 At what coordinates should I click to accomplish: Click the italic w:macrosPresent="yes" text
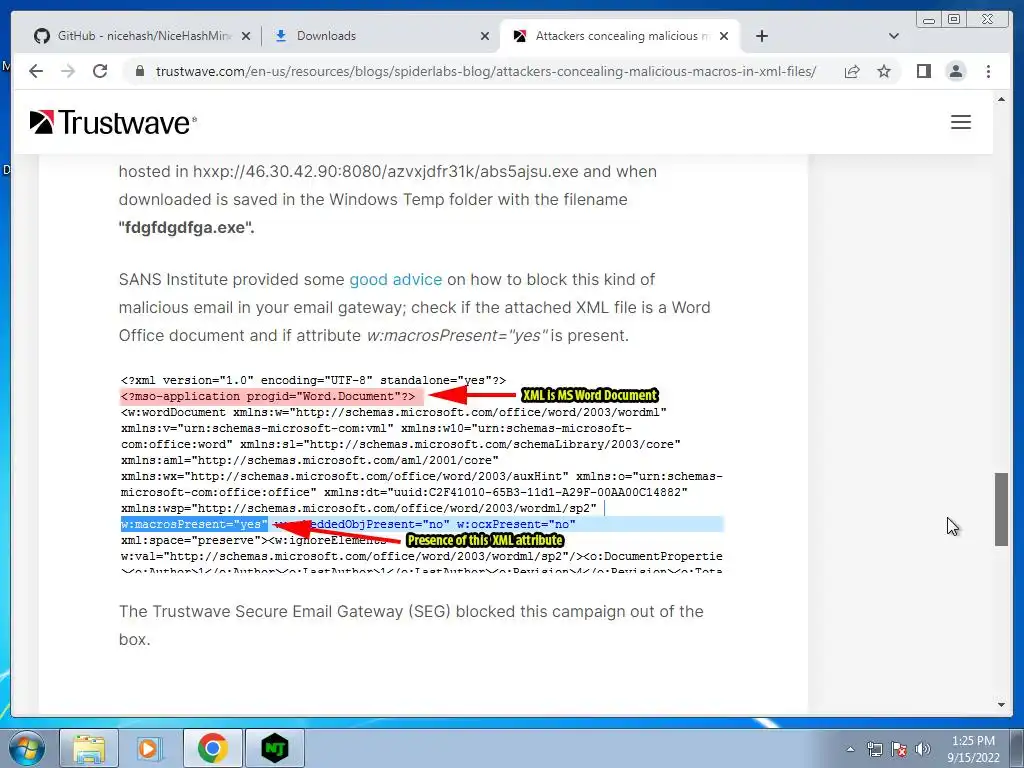pyautogui.click(x=457, y=336)
